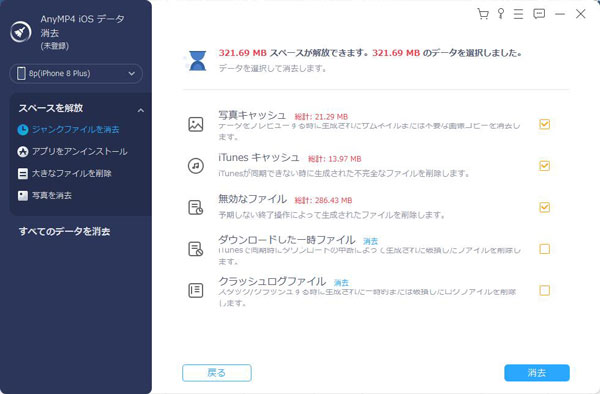Click the 写真キャッシュ picture icon
600x394 pixels.
196,124
